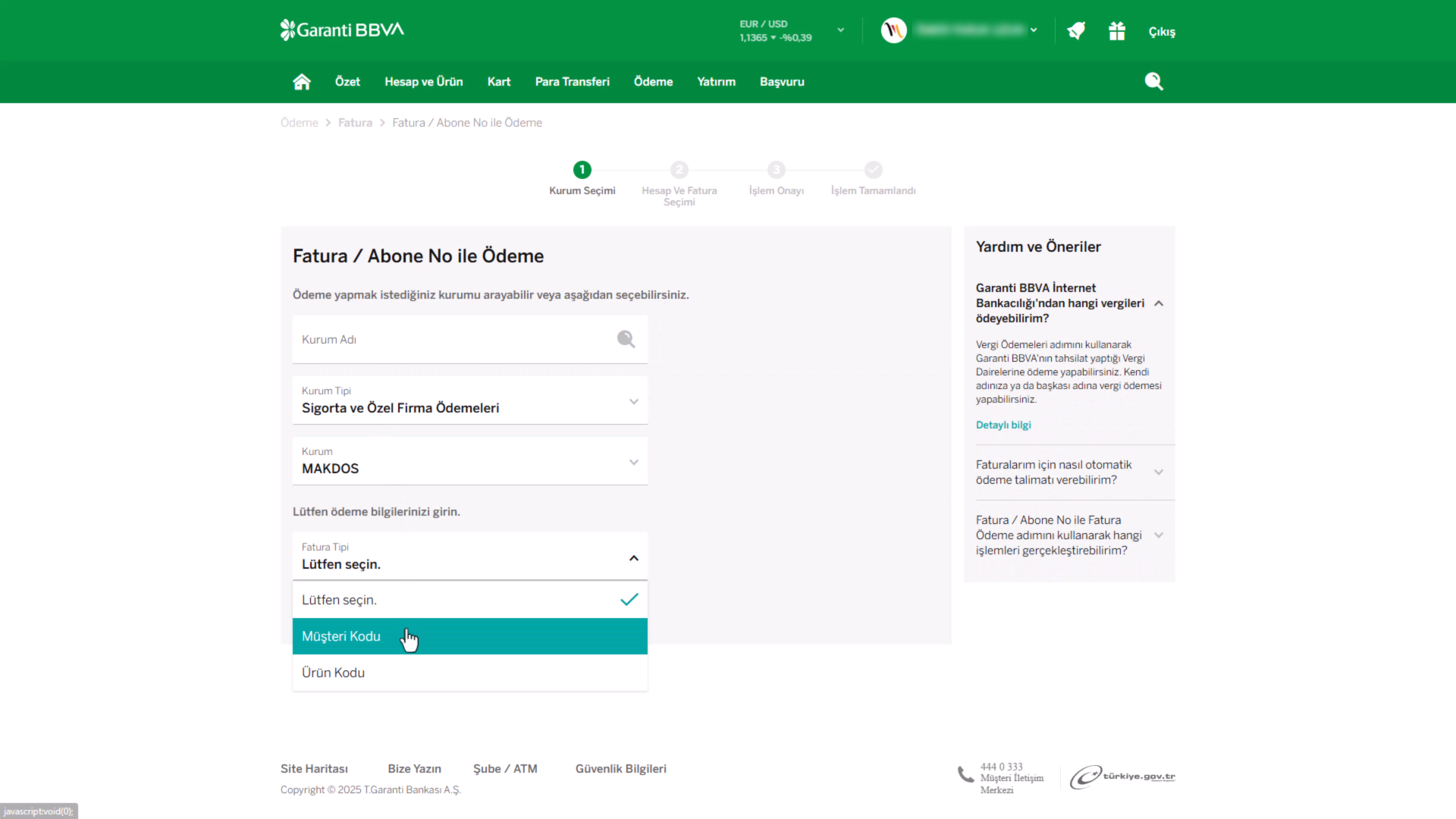This screenshot has width=1456, height=819.
Task: Click step 4 İşlem Tamamlandı
Action: [874, 170]
